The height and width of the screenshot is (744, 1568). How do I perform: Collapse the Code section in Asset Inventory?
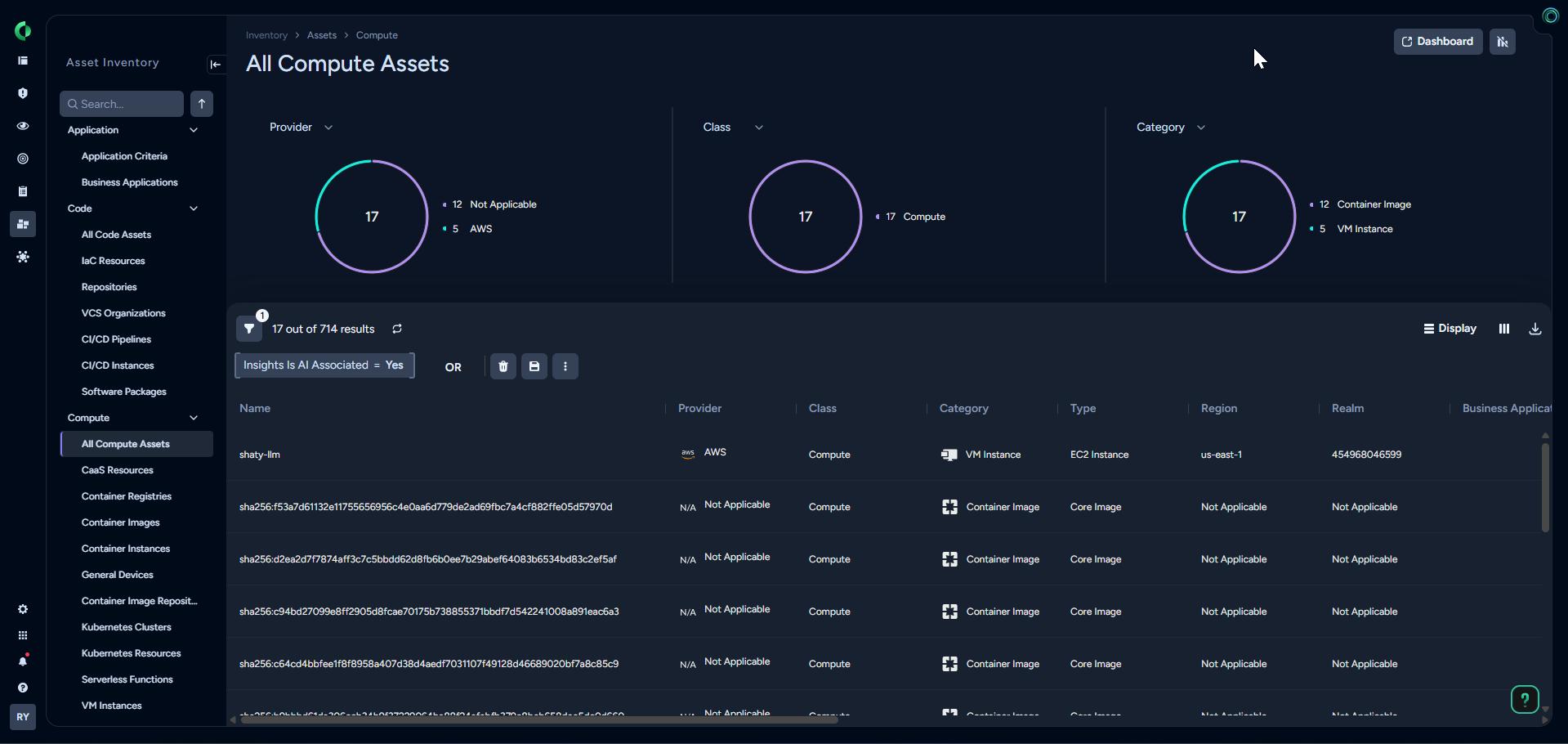tap(194, 208)
